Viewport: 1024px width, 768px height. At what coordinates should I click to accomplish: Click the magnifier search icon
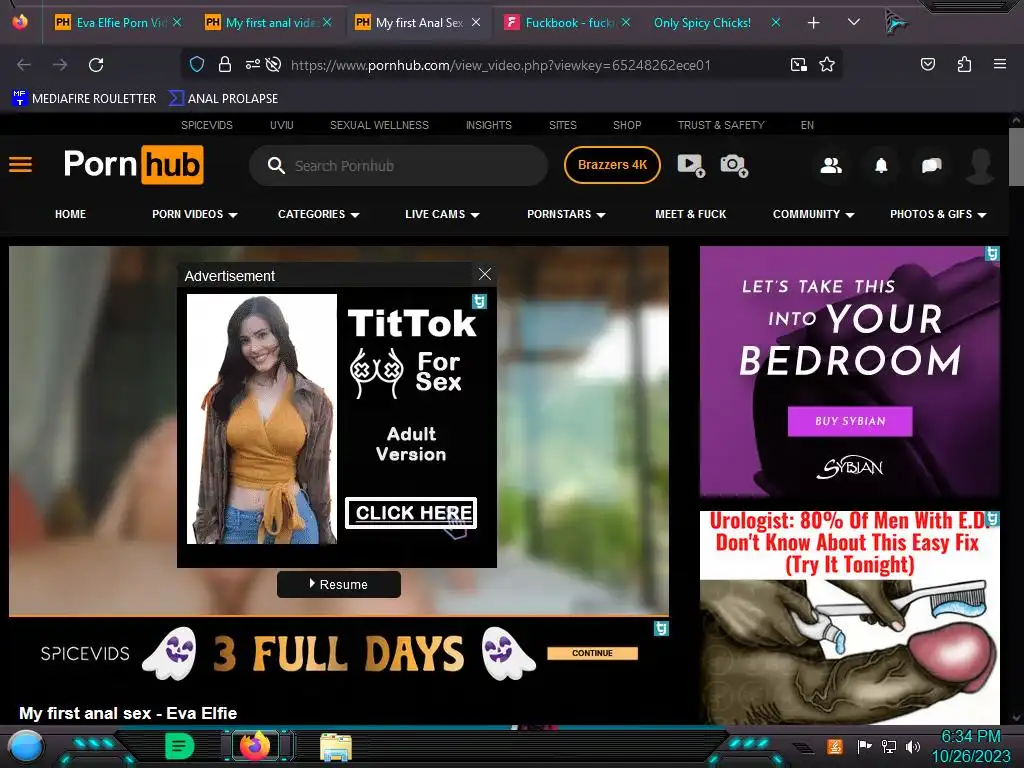276,166
